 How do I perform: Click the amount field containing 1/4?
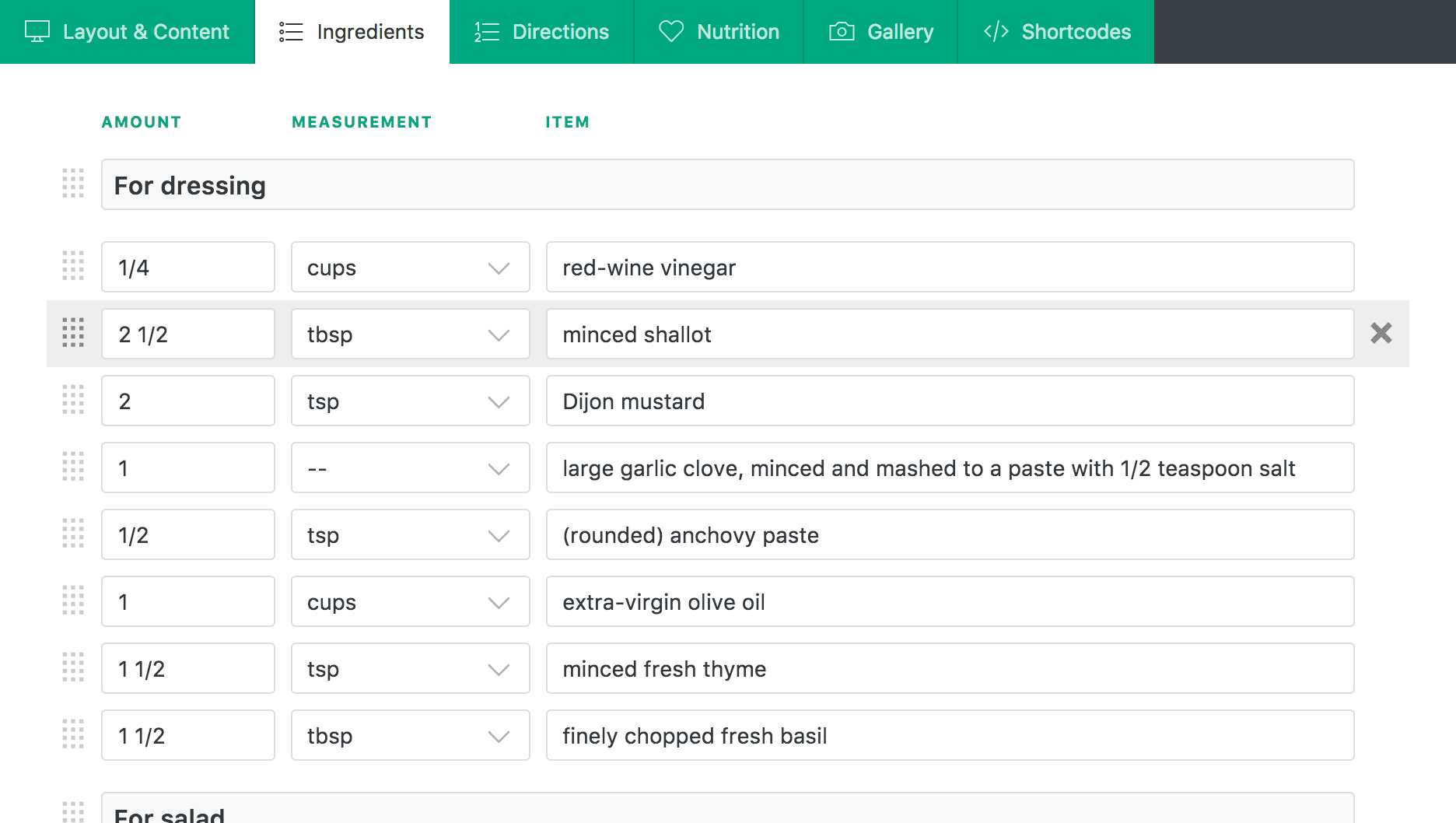pos(187,267)
